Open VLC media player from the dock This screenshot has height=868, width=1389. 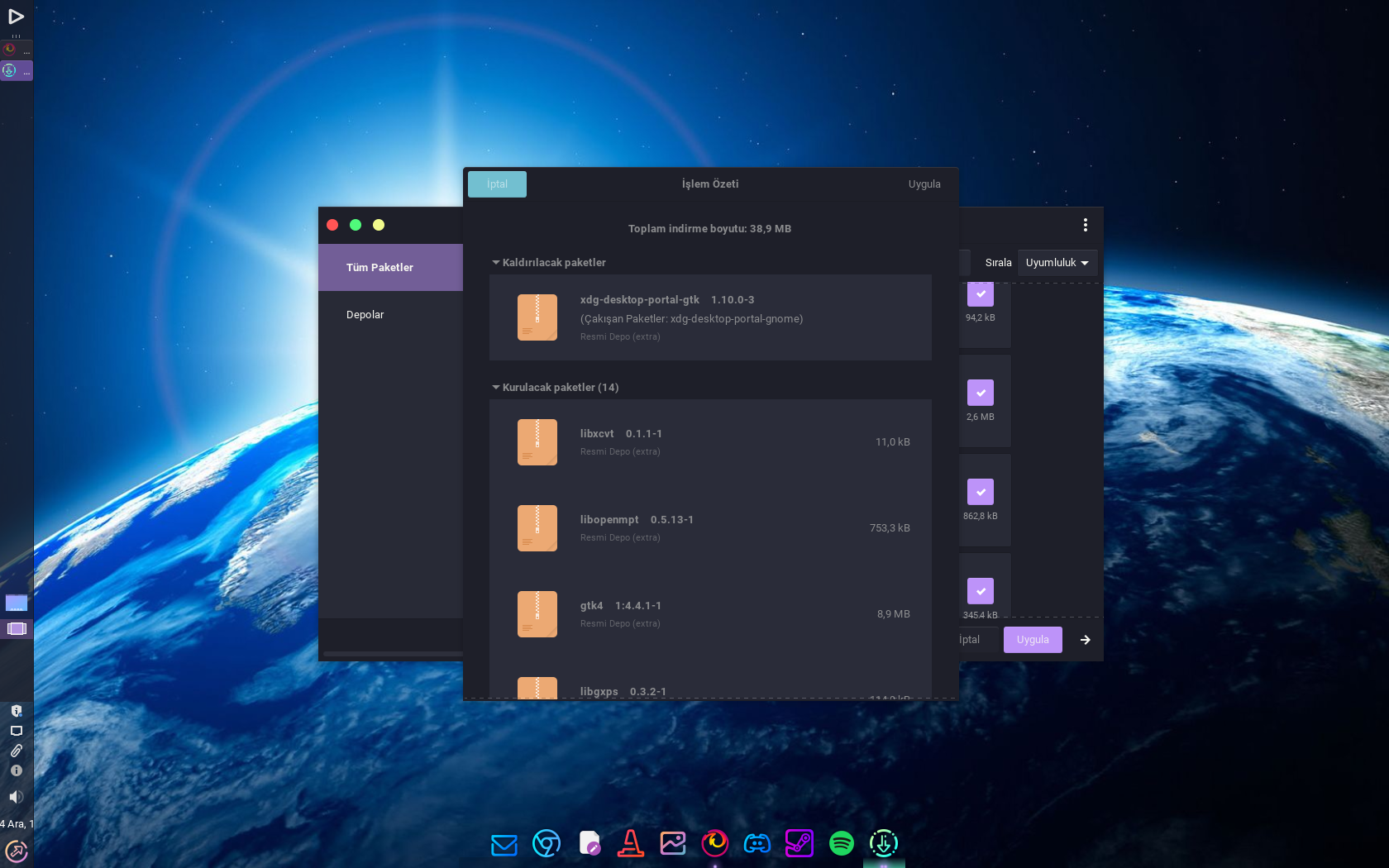[x=631, y=843]
